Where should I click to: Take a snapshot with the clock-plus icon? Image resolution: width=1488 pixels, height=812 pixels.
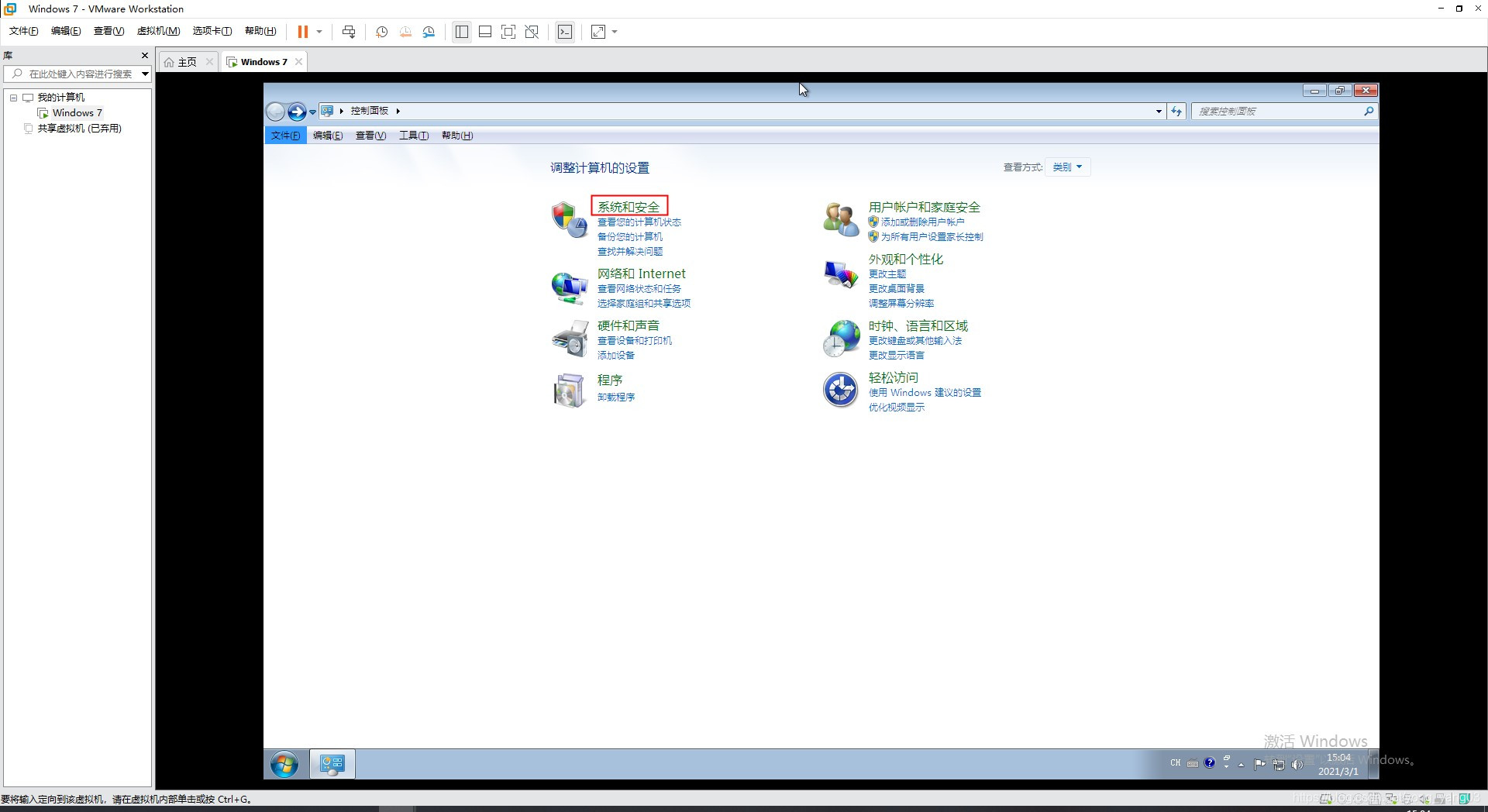click(x=381, y=32)
